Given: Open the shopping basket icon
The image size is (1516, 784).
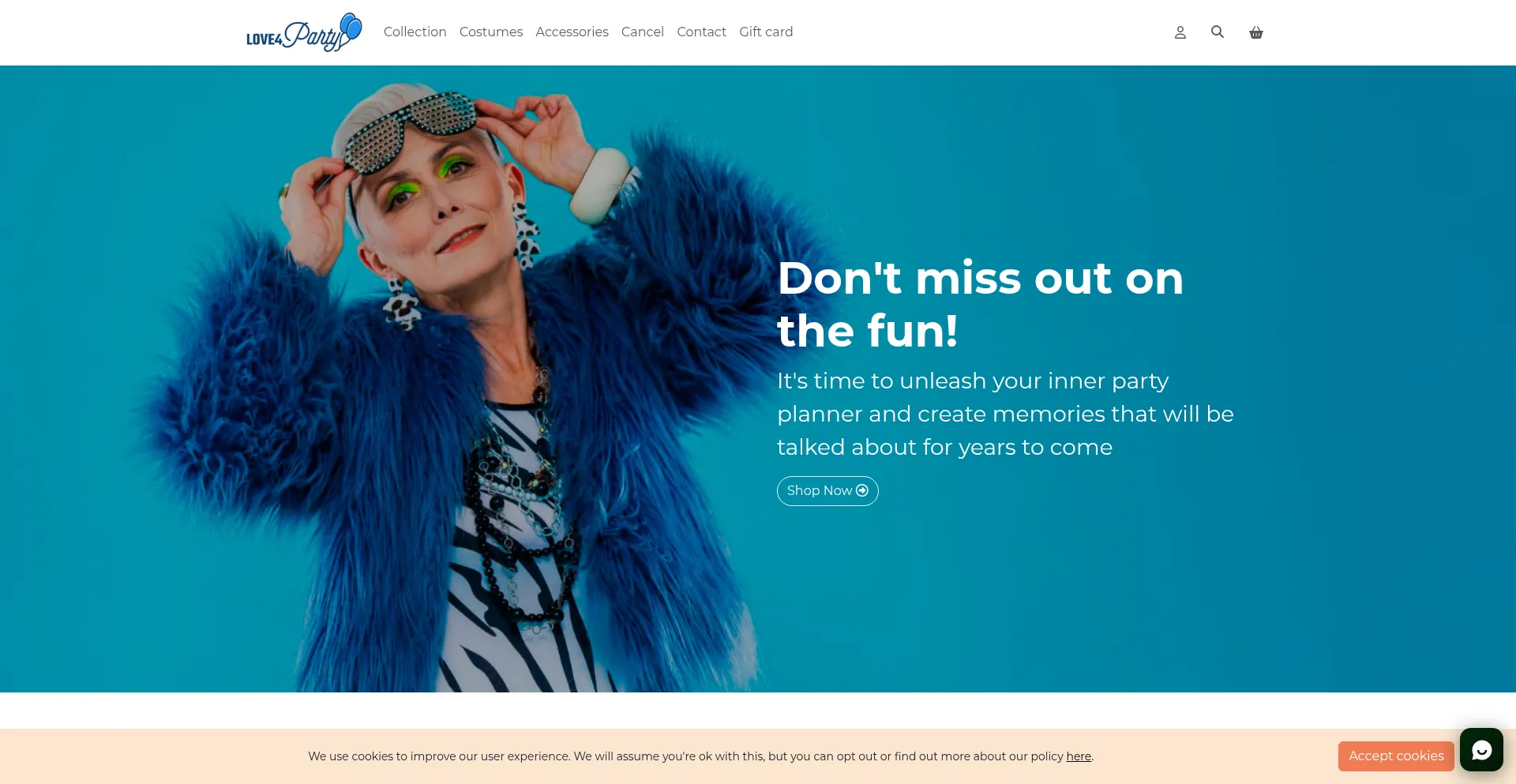Looking at the screenshot, I should (x=1255, y=32).
